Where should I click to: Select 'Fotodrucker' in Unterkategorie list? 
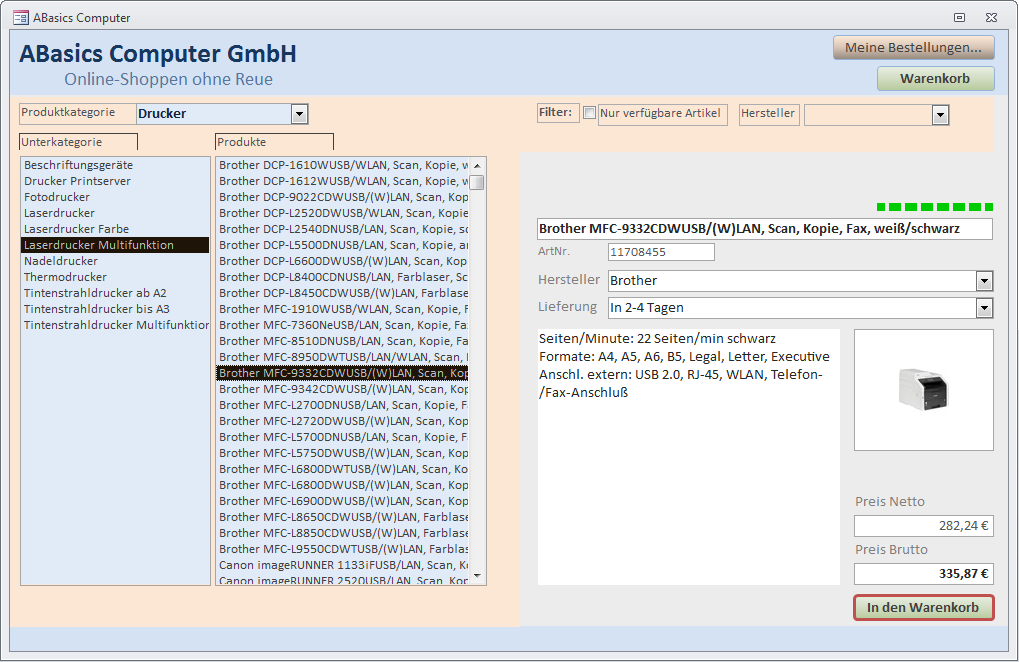(x=57, y=197)
